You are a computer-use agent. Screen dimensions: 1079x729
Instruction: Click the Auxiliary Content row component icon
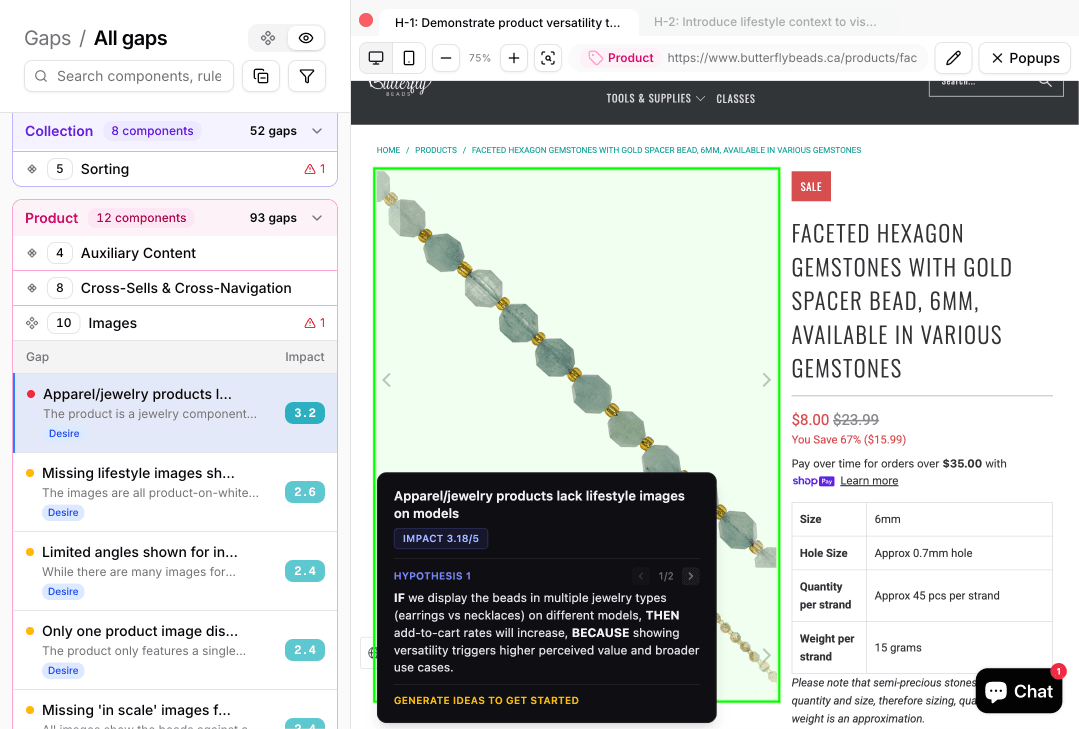32,253
